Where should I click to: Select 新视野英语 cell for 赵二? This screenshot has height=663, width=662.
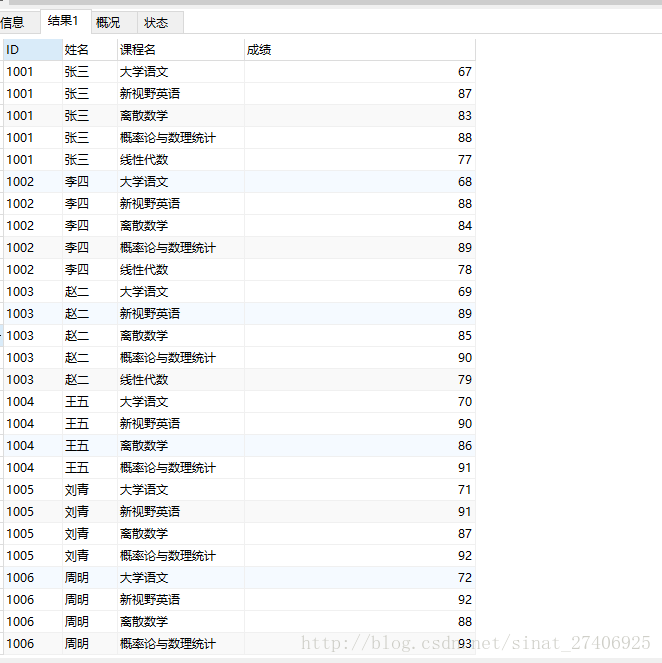[181, 314]
